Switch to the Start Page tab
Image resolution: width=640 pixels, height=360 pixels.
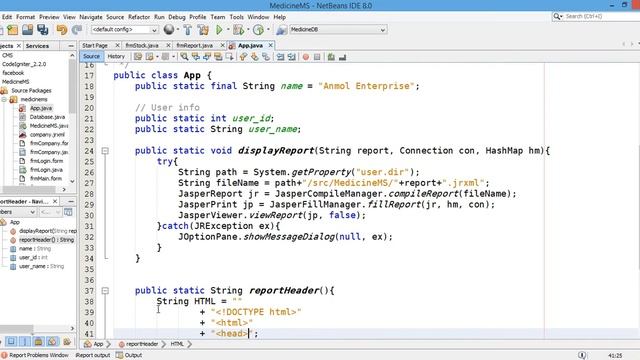(95, 45)
